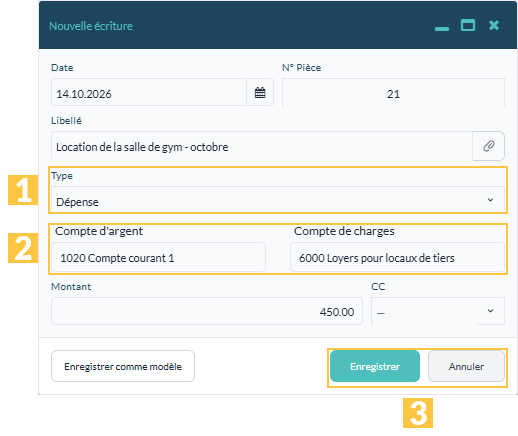
Task: Cancel with the Annuler button
Action: click(466, 366)
